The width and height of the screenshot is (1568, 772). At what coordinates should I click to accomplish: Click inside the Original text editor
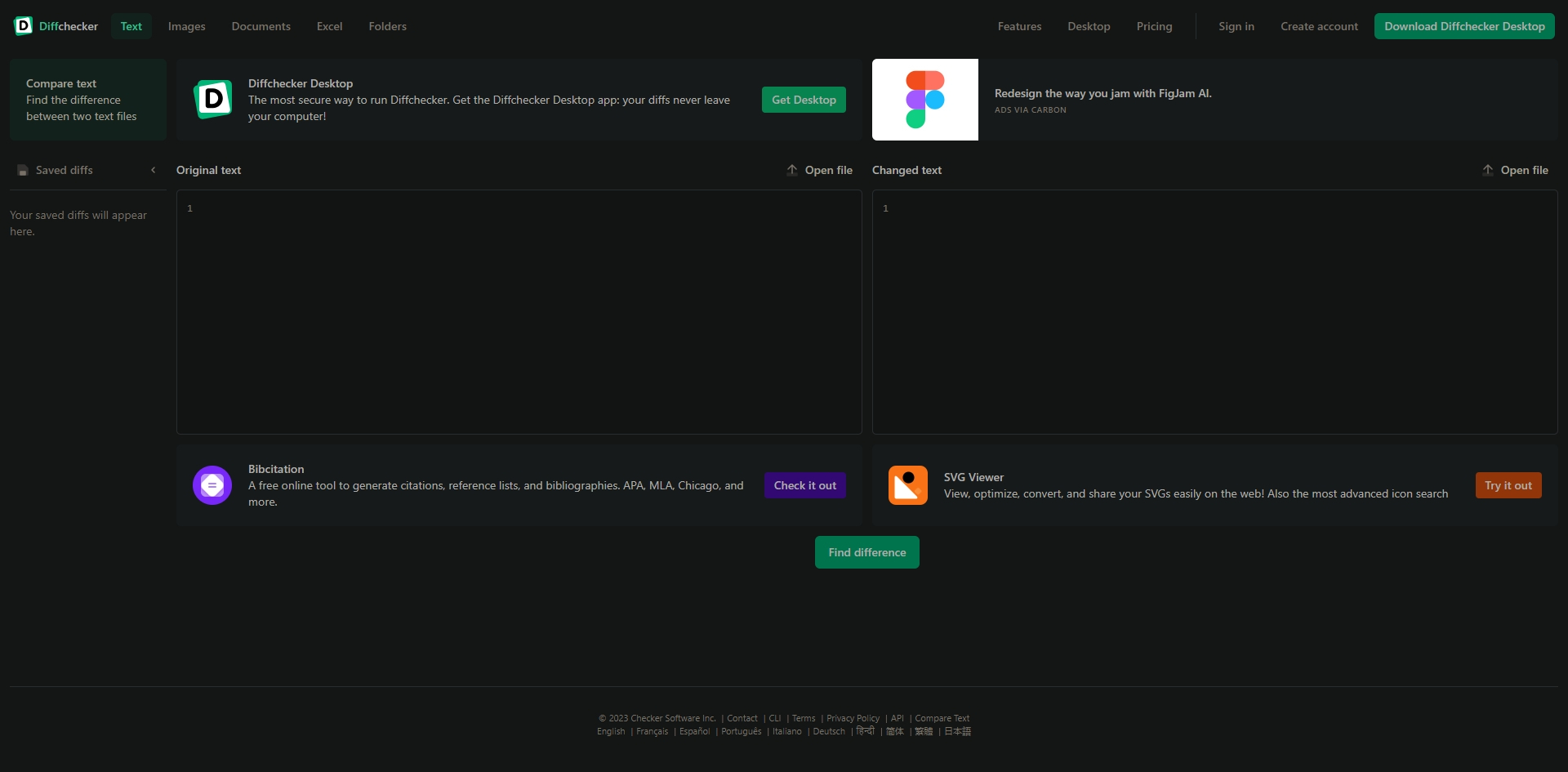tap(519, 312)
